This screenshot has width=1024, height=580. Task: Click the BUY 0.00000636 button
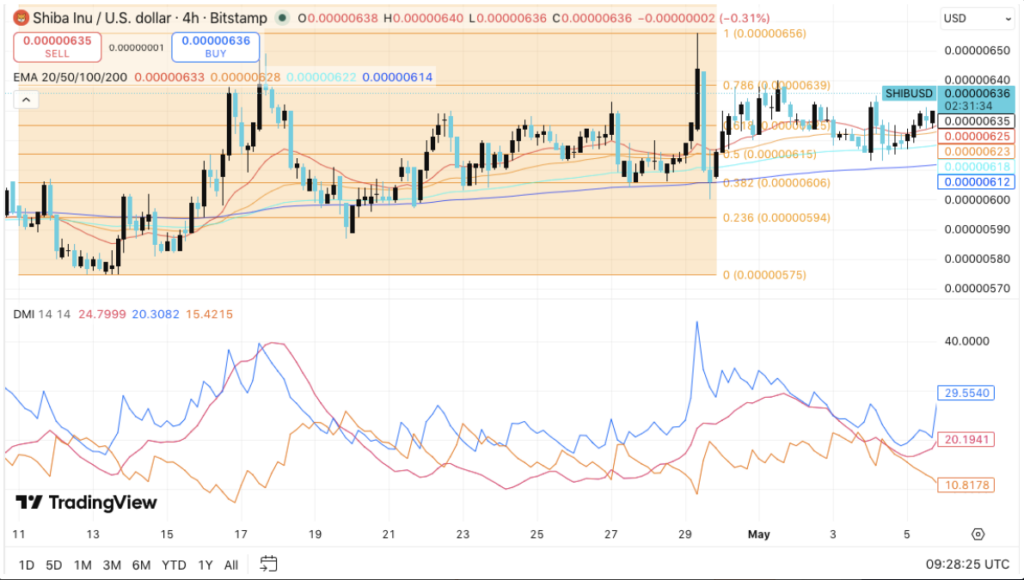point(216,46)
